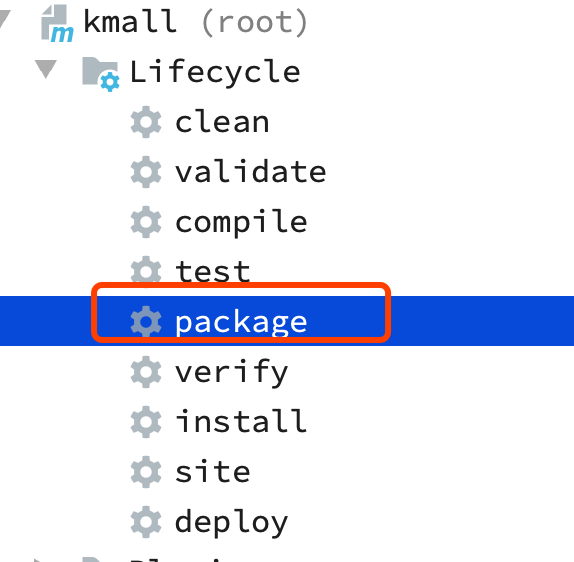The height and width of the screenshot is (562, 574).
Task: Select the highlighted package phase
Action: pyautogui.click(x=241, y=322)
